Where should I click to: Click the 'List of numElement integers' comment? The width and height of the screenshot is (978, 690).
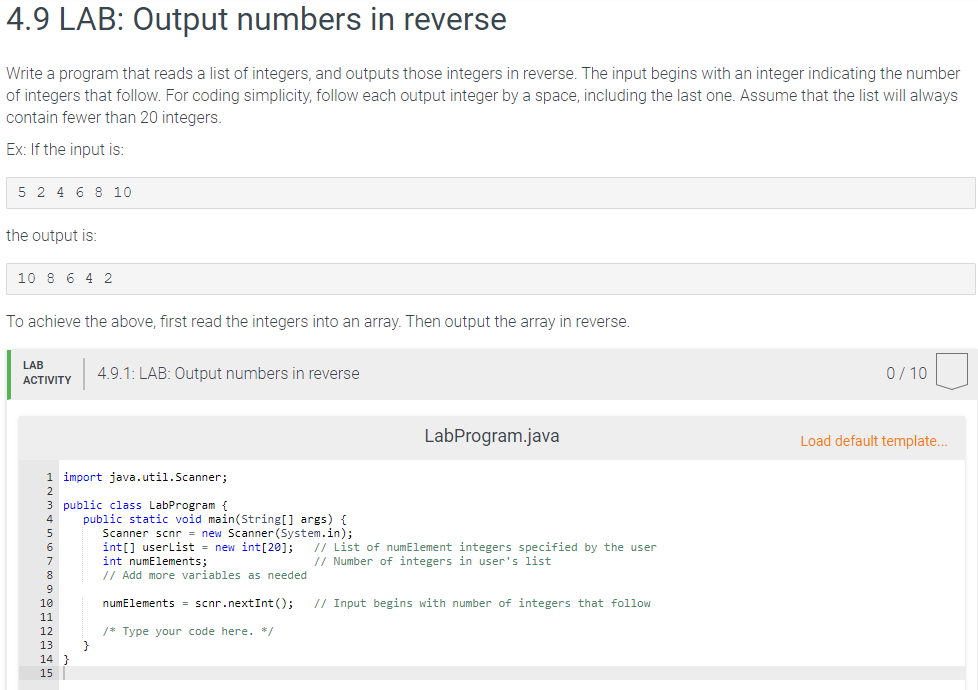click(x=485, y=547)
